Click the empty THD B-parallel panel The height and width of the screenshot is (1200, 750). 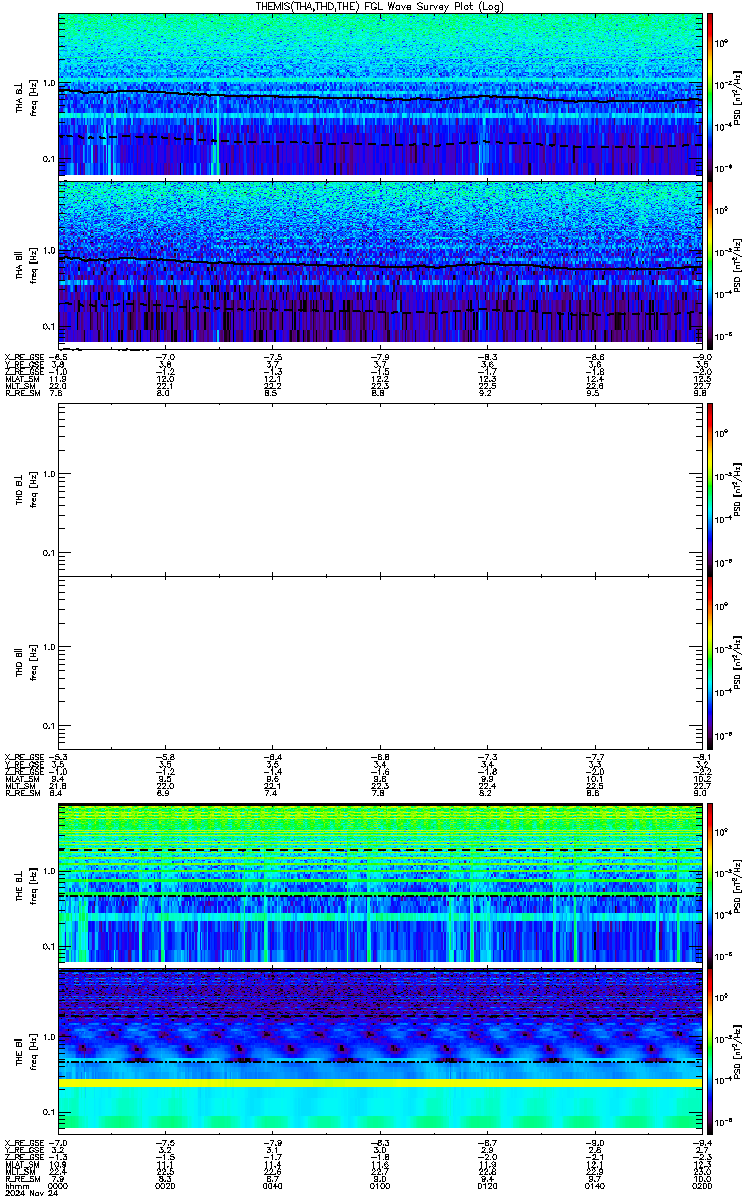tap(381, 662)
